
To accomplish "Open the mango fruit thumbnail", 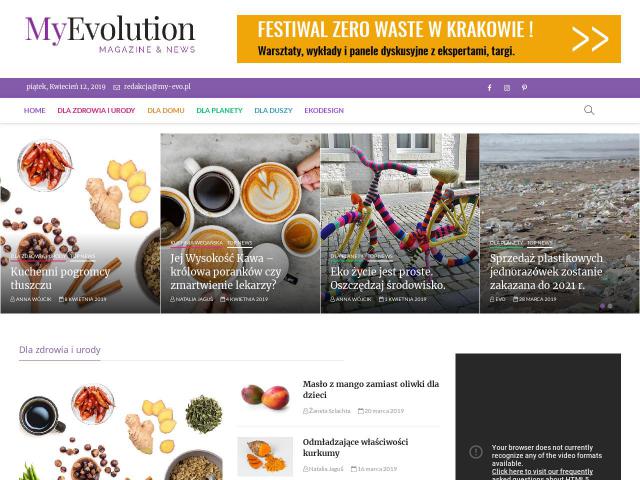I will coord(265,397).
